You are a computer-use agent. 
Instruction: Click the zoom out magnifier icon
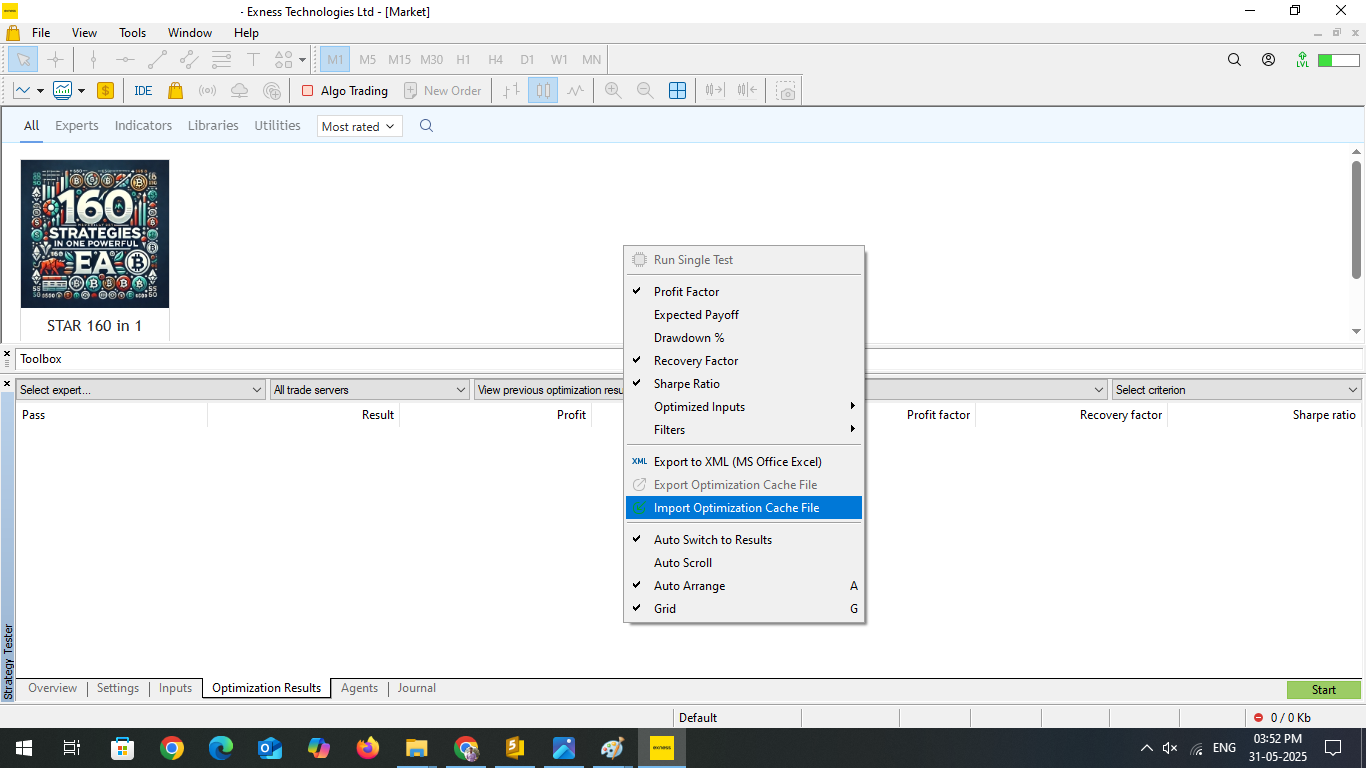click(x=645, y=90)
